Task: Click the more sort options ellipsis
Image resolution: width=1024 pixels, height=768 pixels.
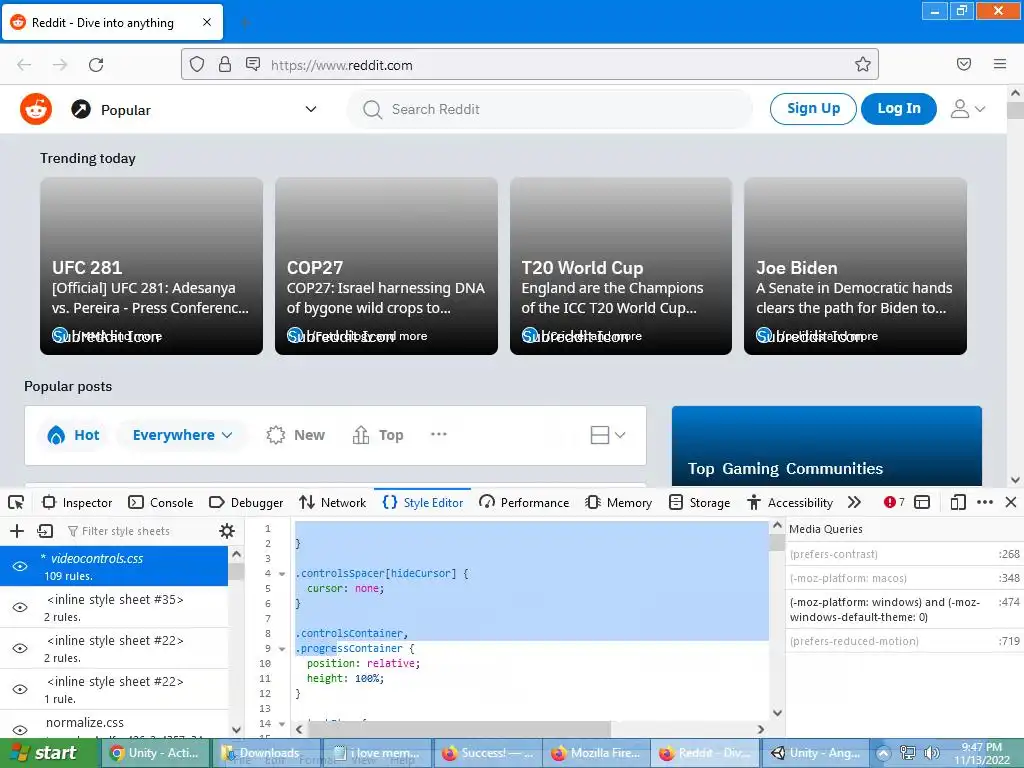Action: click(x=439, y=434)
